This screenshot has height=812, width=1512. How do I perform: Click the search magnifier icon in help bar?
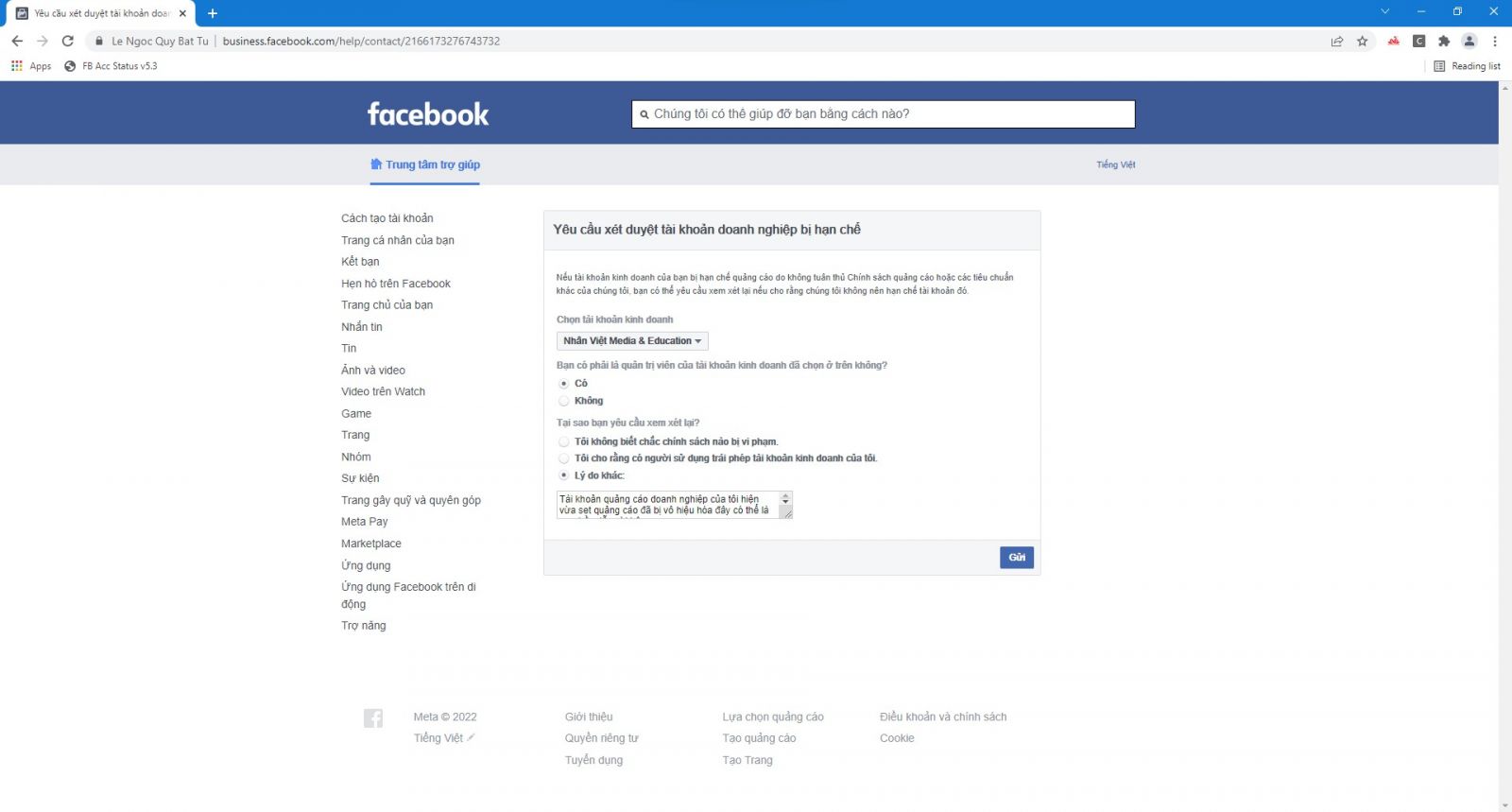click(x=644, y=114)
